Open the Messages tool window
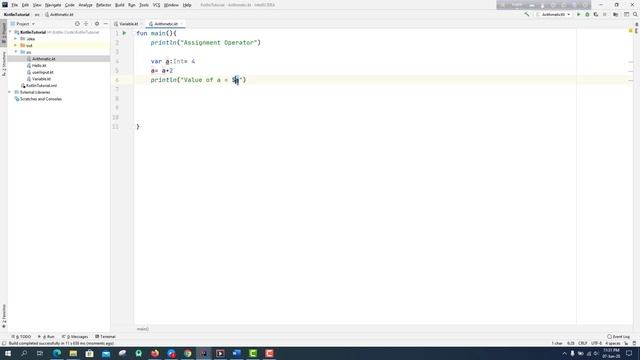 (75, 337)
